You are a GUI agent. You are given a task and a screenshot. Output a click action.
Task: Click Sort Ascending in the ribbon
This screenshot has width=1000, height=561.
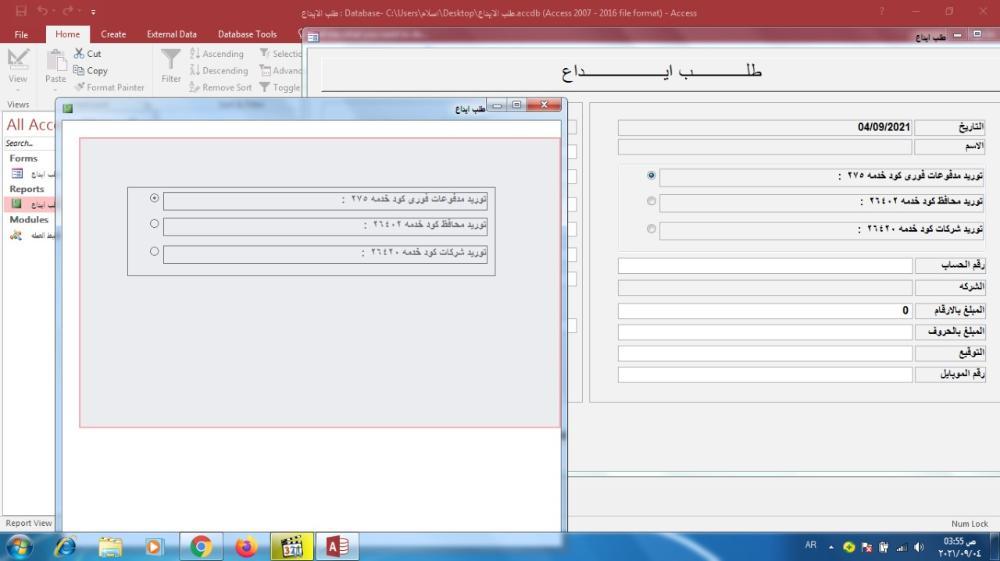[x=217, y=54]
